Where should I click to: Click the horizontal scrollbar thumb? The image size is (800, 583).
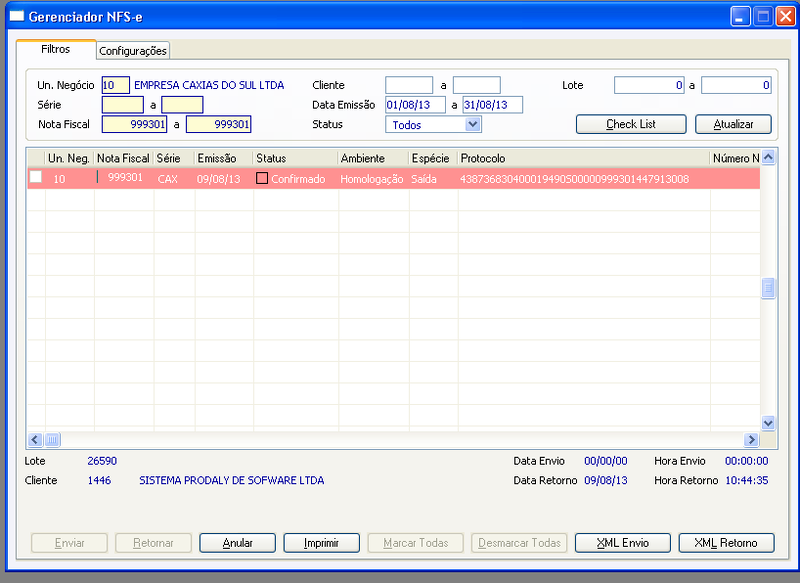(x=53, y=439)
